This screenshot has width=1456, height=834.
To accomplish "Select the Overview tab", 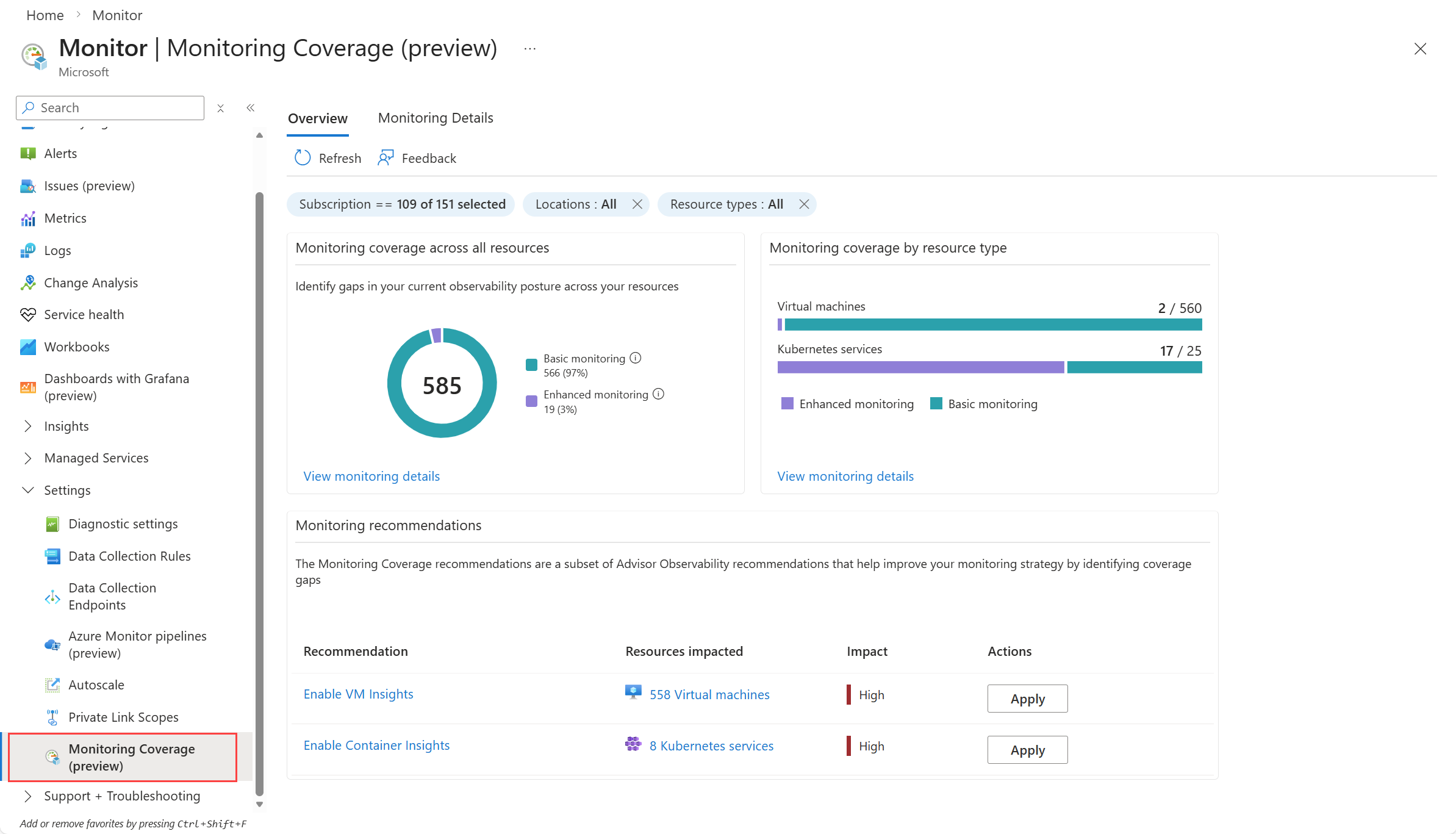I will 318,118.
